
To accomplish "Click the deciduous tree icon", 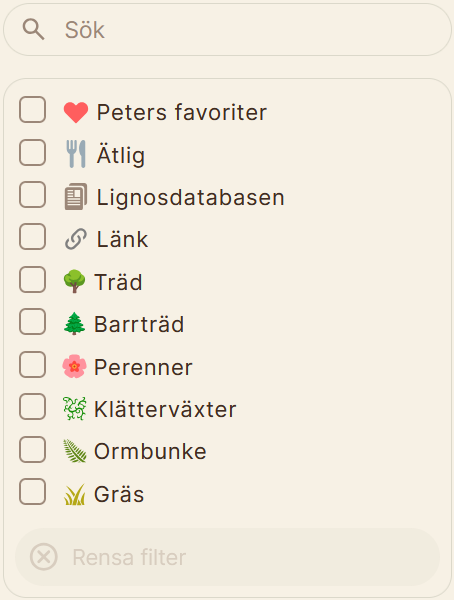I will coord(74,281).
